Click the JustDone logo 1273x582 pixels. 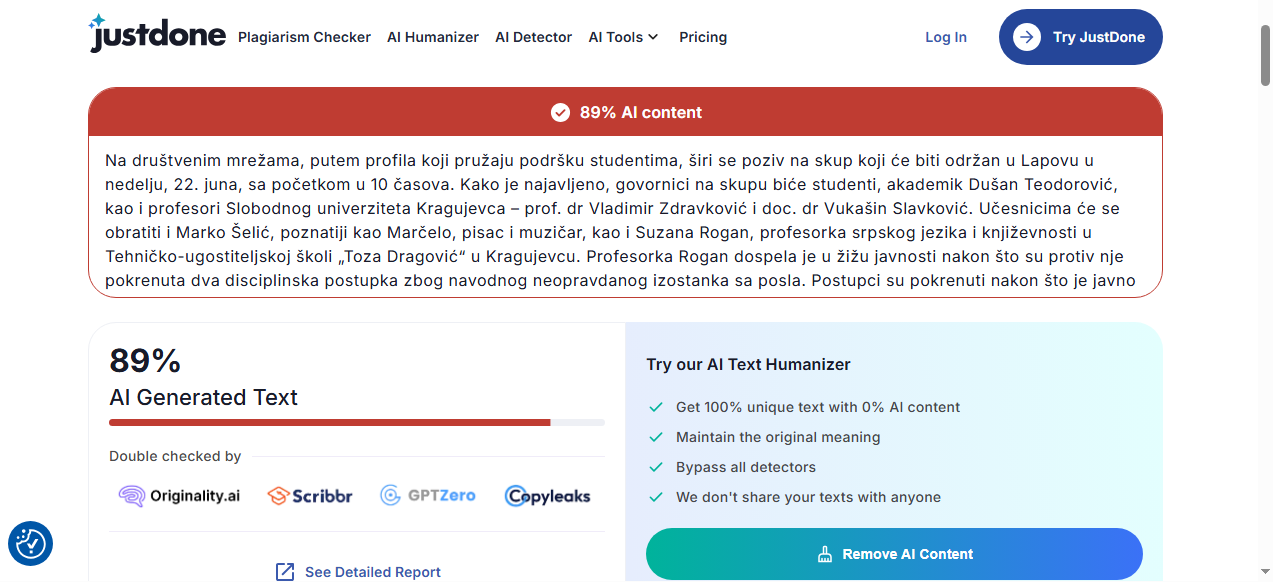click(156, 35)
